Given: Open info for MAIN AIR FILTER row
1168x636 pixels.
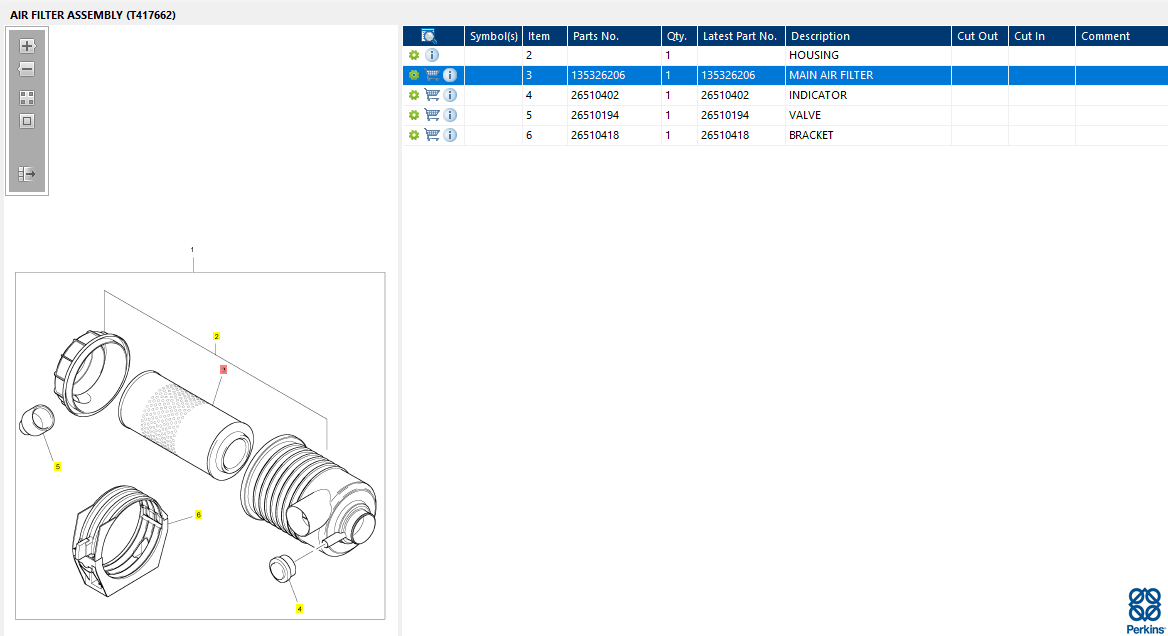Looking at the screenshot, I should [450, 75].
